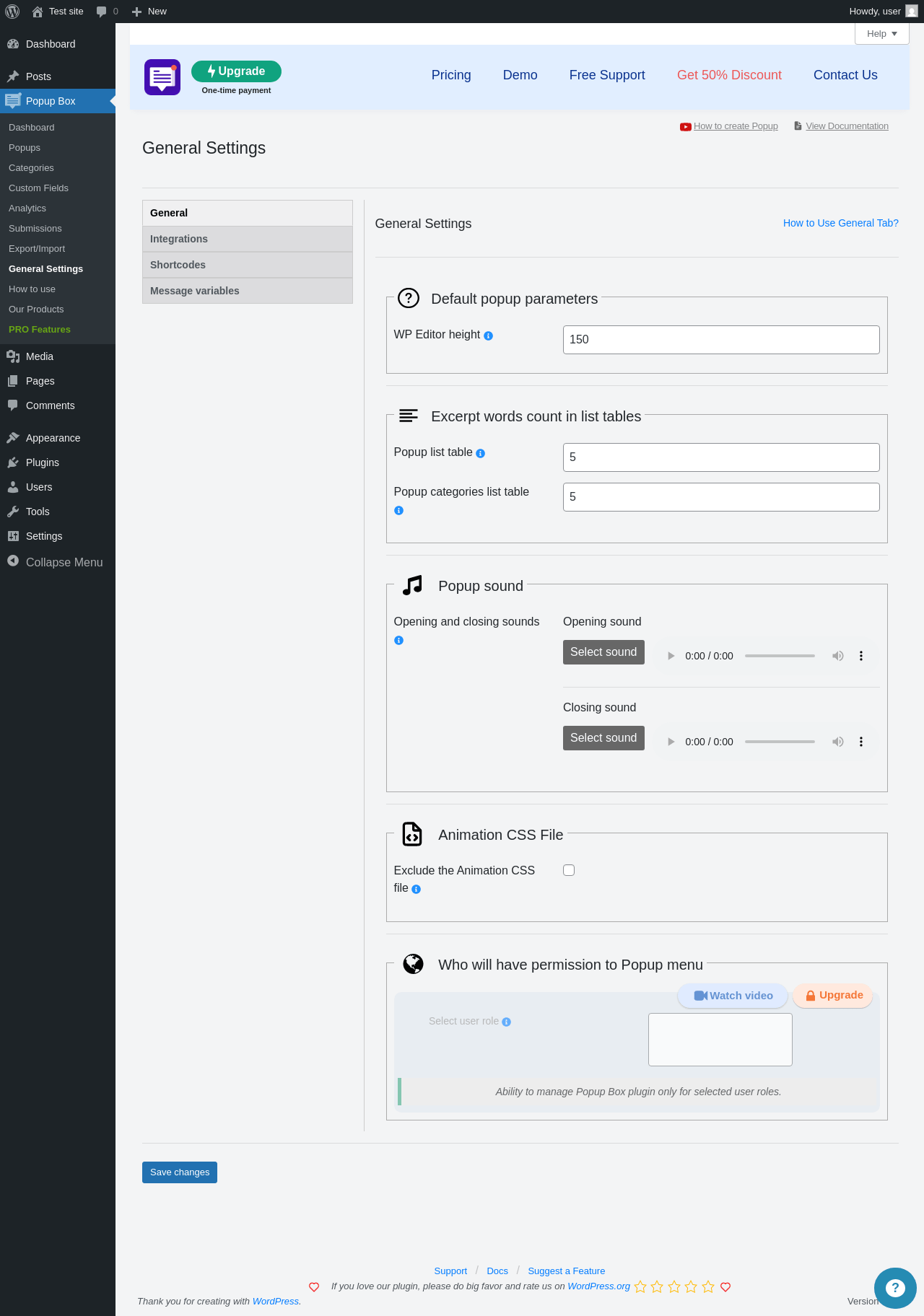Open closing sound player more options

coord(860,742)
